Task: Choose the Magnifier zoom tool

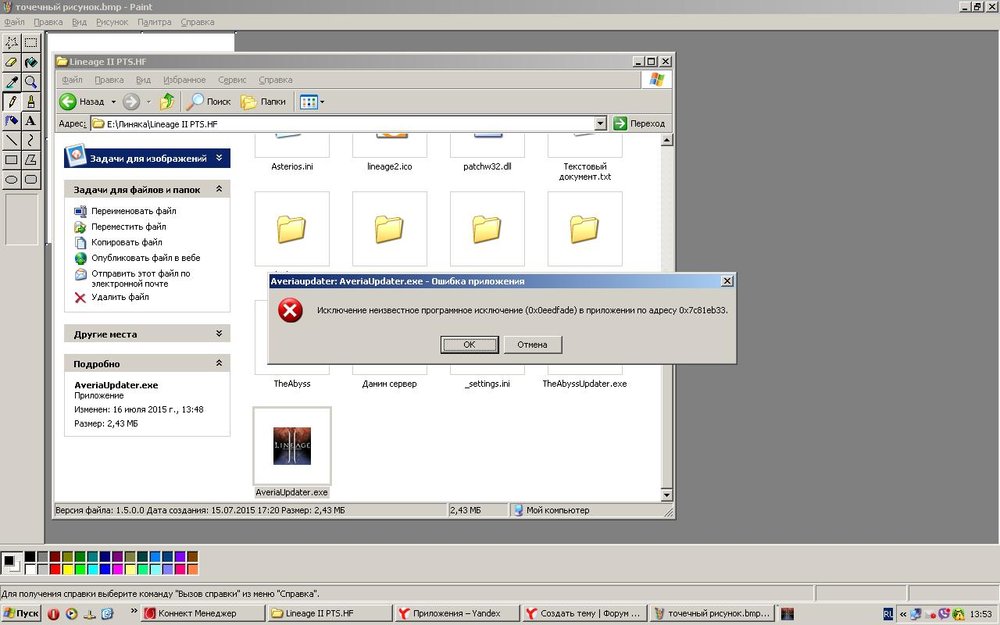Action: coord(31,82)
